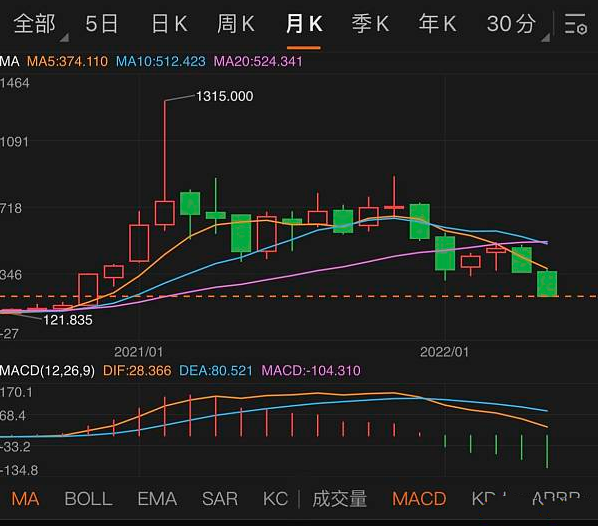Click the last green candlestick on chart
Image resolution: width=598 pixels, height=526 pixels.
pyautogui.click(x=547, y=283)
